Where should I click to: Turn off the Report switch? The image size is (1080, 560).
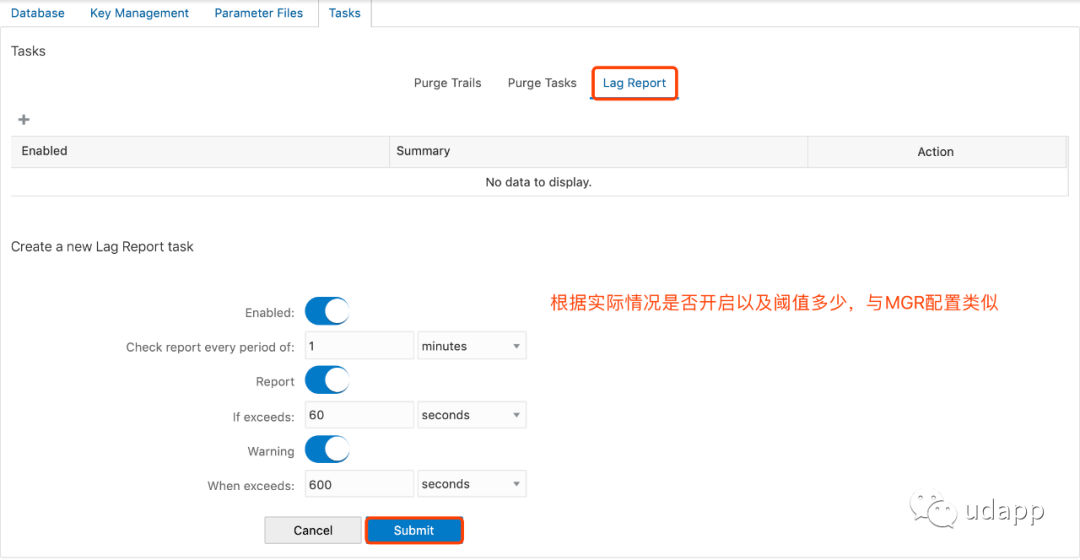(326, 380)
